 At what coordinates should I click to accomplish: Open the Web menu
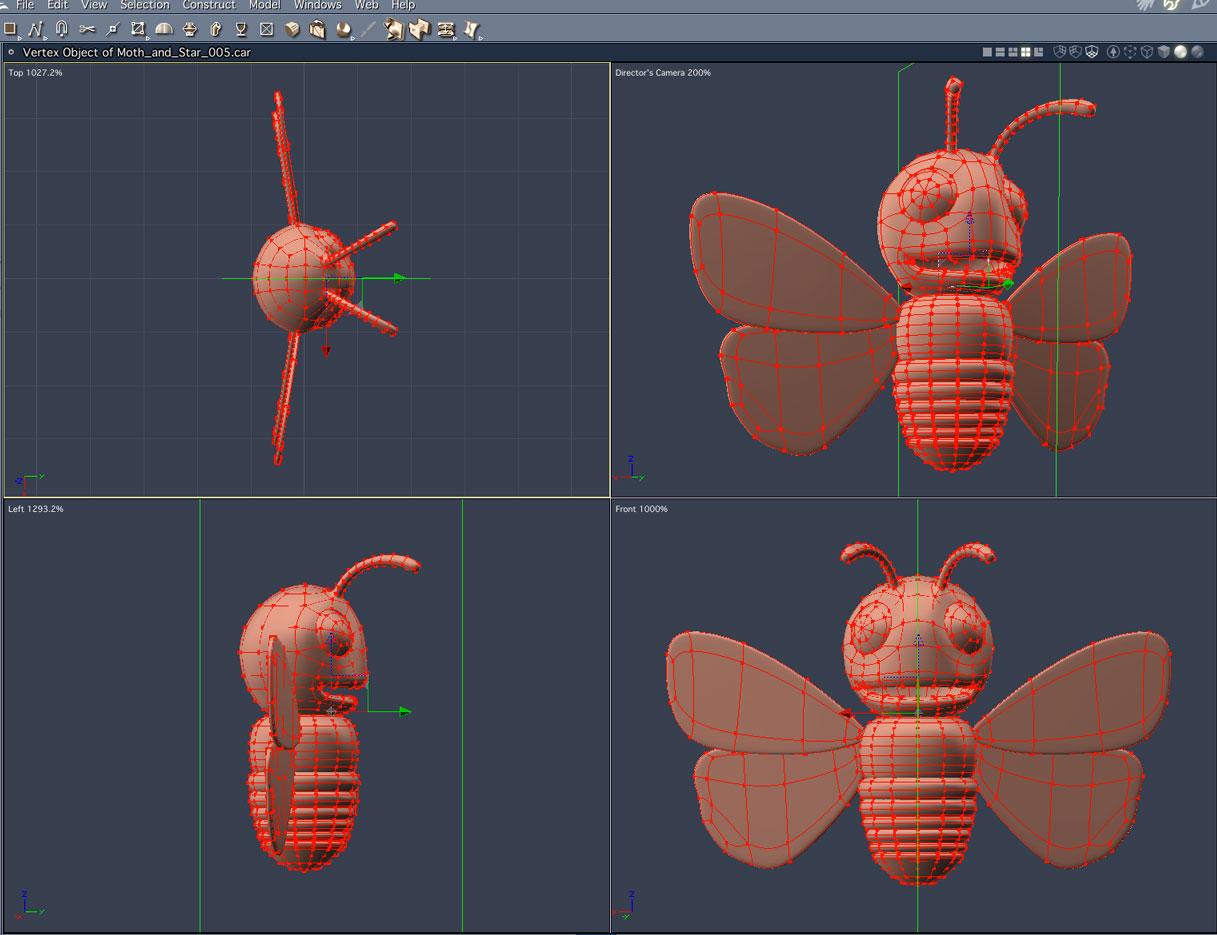coord(367,5)
